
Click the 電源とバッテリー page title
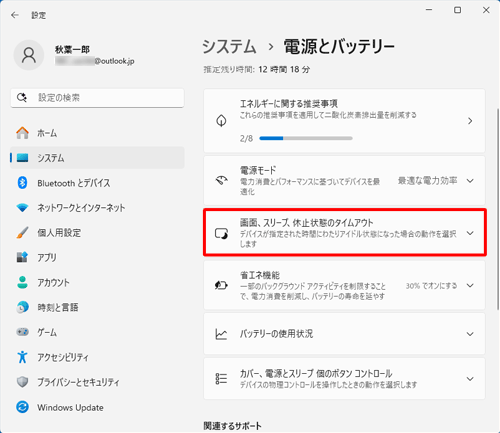[x=339, y=46]
